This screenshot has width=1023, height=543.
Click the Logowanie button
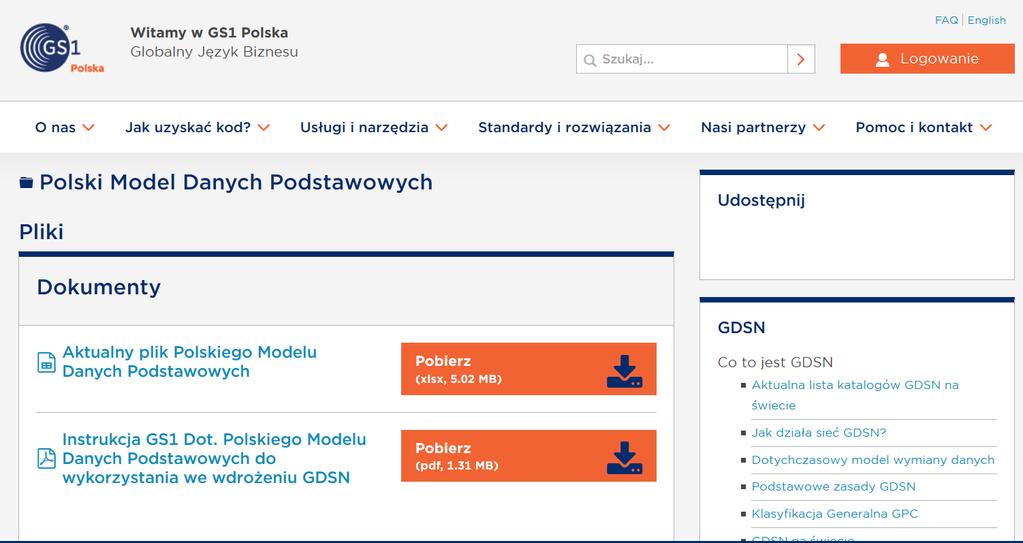coord(927,59)
